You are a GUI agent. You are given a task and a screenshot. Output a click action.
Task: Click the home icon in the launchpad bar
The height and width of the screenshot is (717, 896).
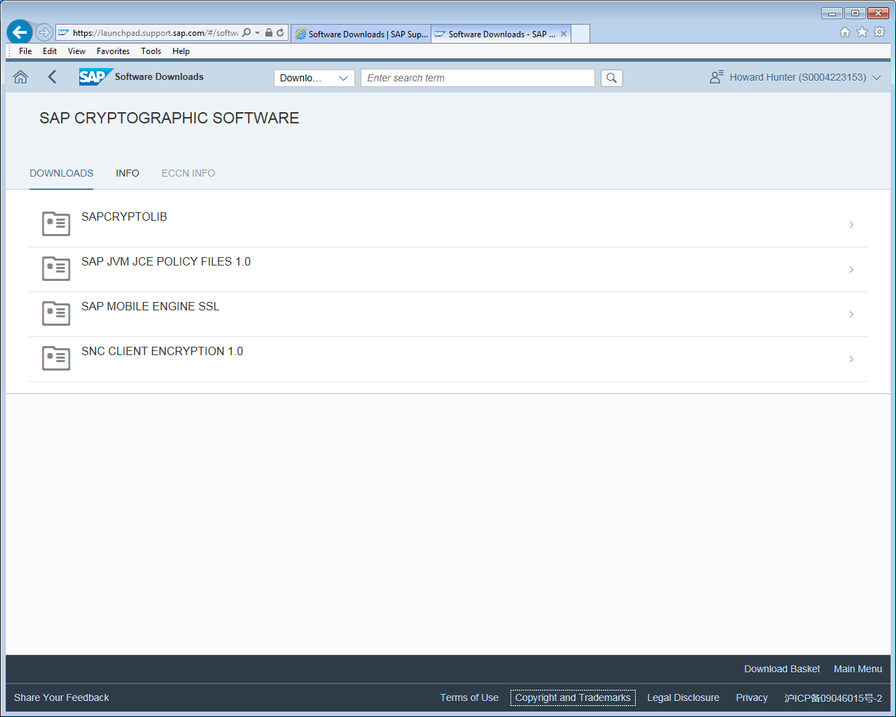point(20,77)
